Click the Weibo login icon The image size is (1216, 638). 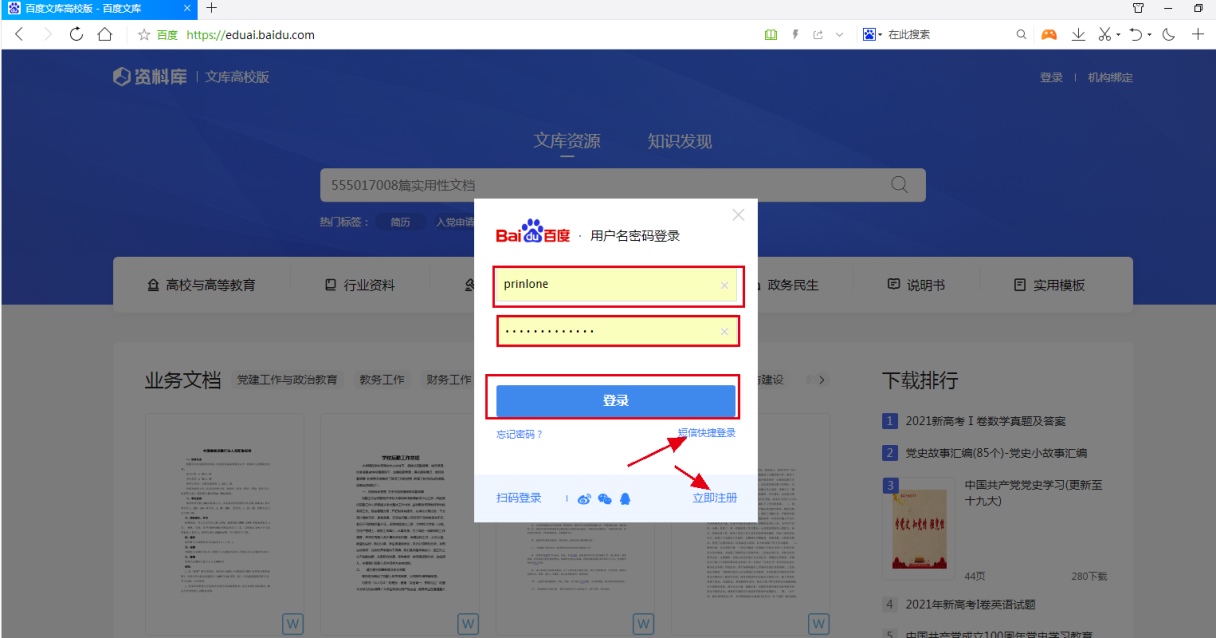(x=585, y=499)
